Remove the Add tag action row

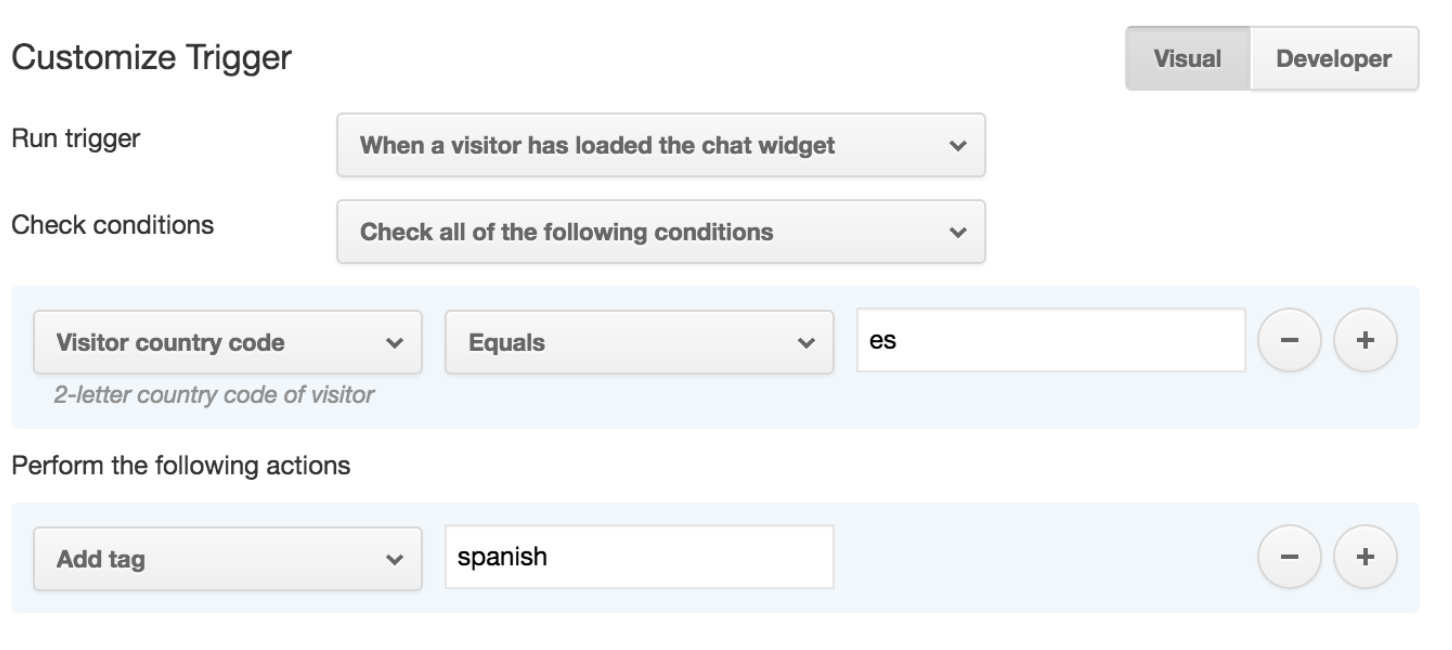[1289, 557]
